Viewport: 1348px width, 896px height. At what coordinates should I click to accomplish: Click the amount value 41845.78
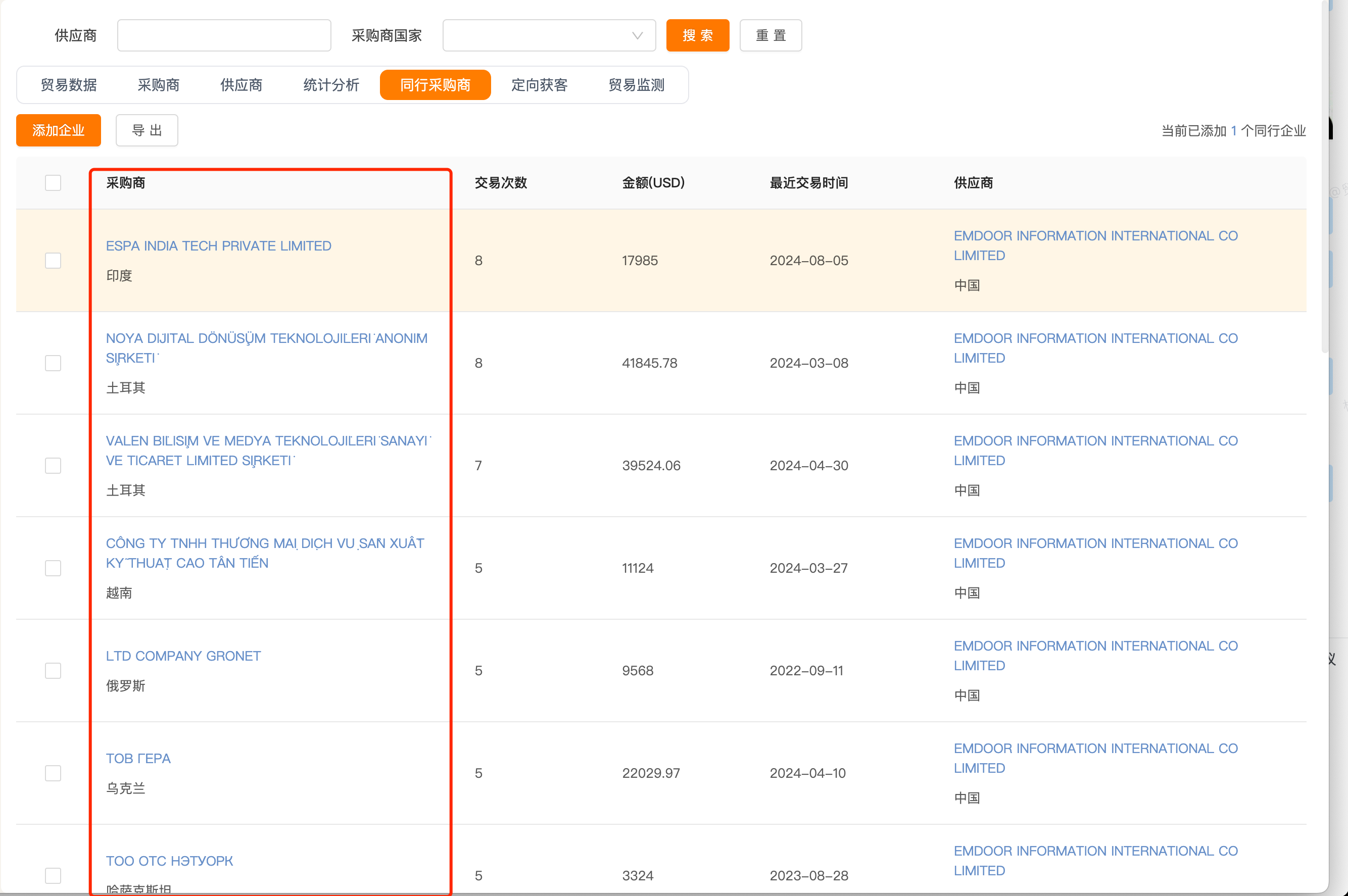point(649,363)
